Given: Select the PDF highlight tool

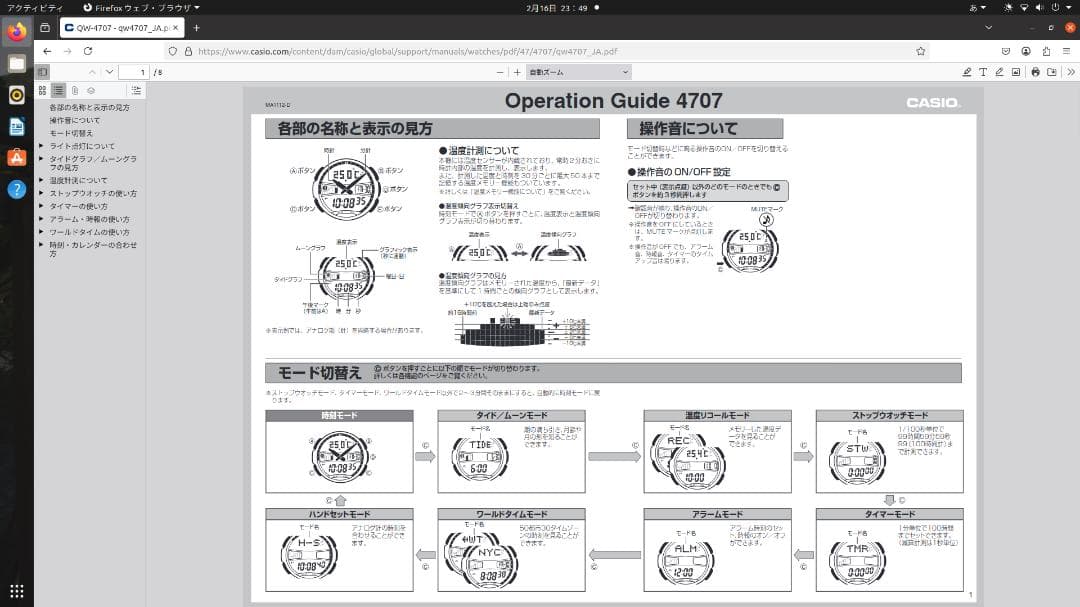Looking at the screenshot, I should (967, 72).
